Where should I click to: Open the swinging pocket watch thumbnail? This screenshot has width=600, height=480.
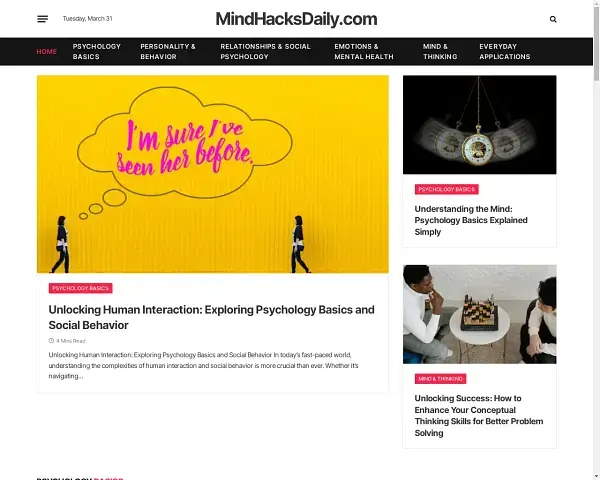[479, 125]
